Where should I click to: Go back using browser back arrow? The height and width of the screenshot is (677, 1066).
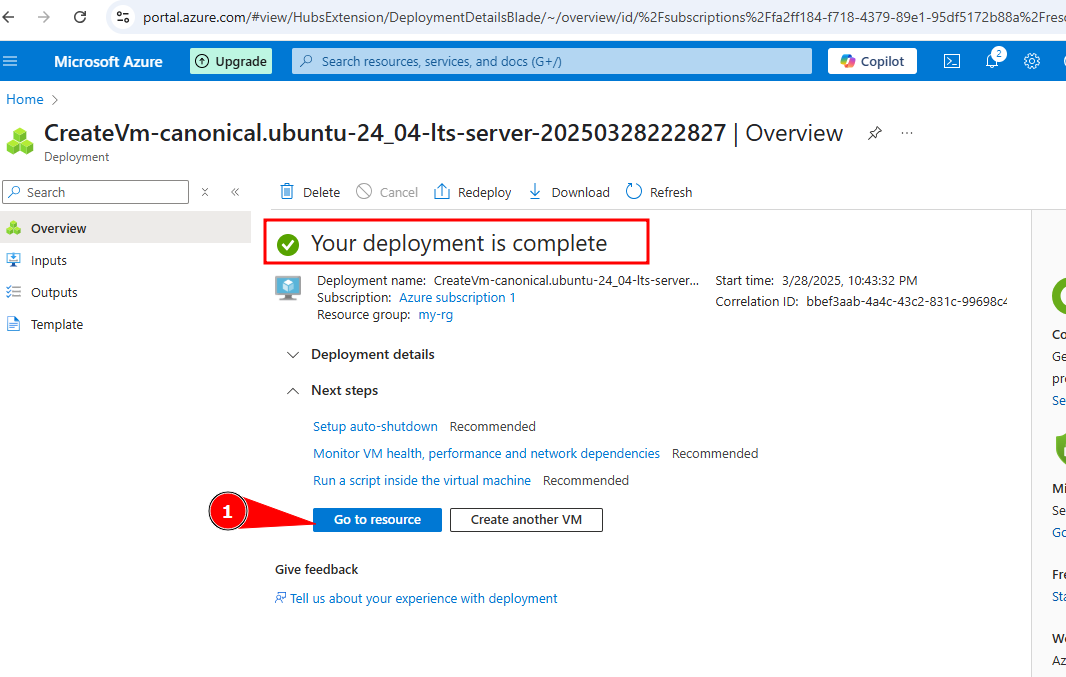point(8,17)
